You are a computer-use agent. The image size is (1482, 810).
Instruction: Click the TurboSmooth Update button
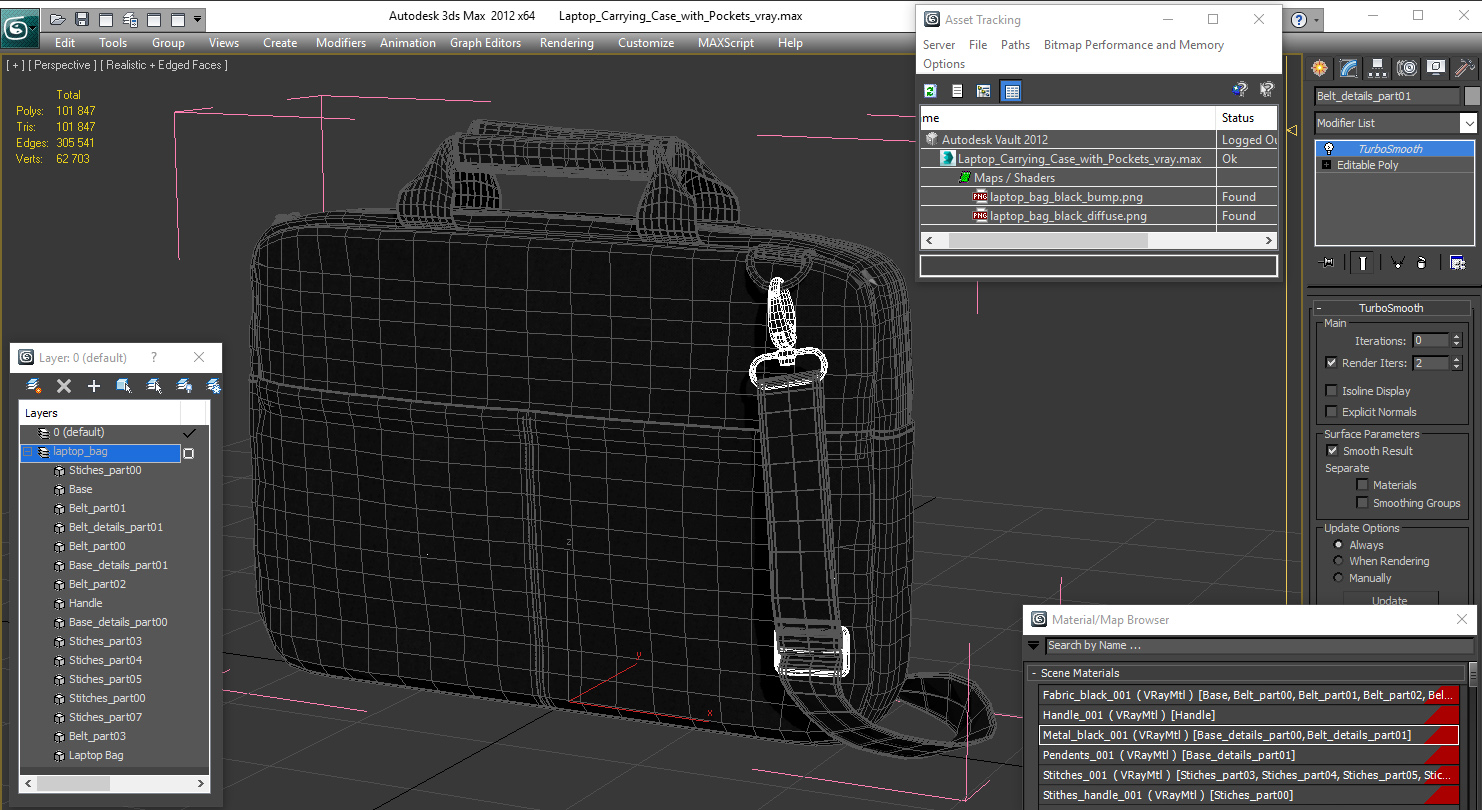coord(1390,600)
